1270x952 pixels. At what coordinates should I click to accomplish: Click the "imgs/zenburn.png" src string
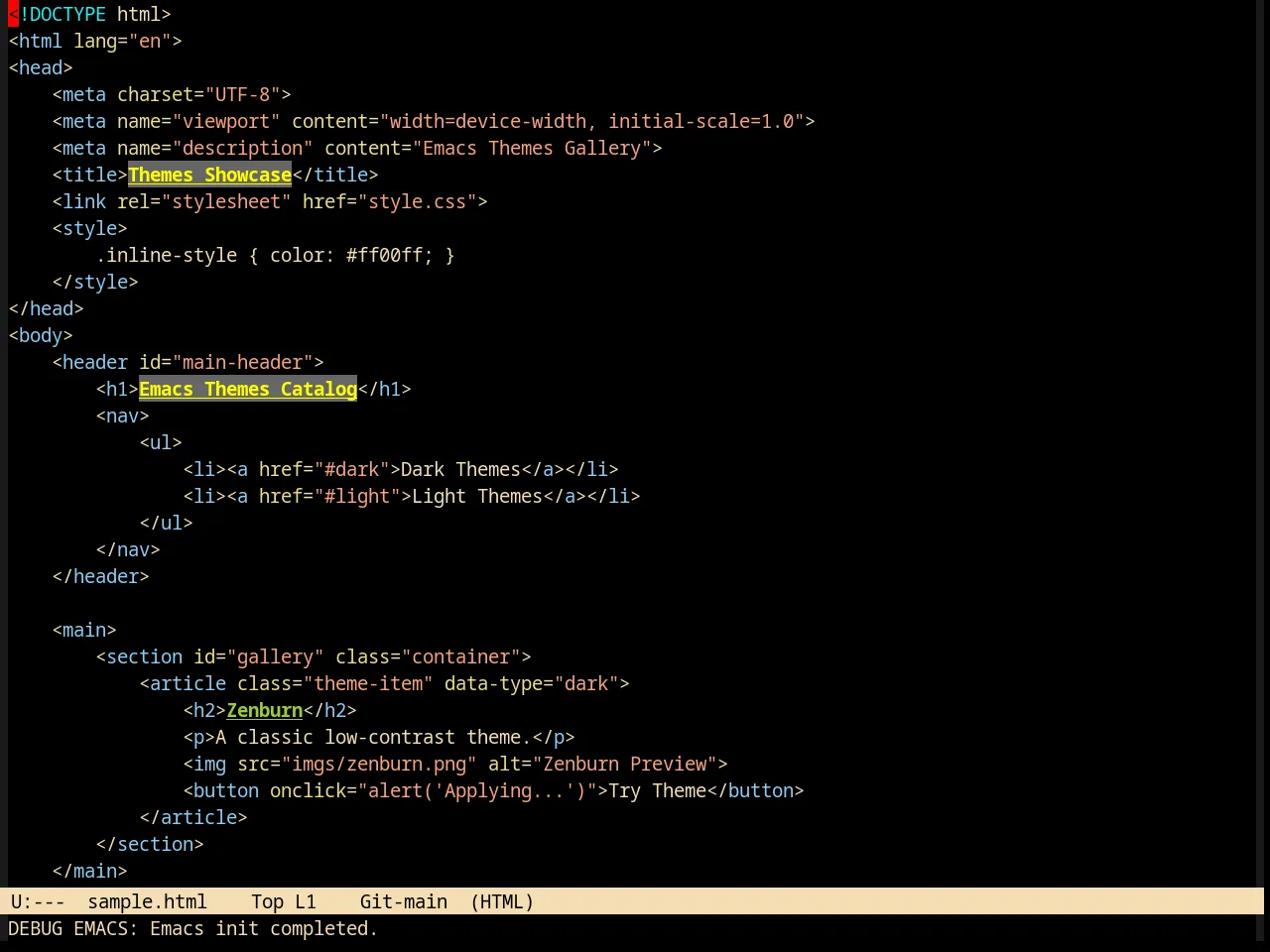(379, 764)
